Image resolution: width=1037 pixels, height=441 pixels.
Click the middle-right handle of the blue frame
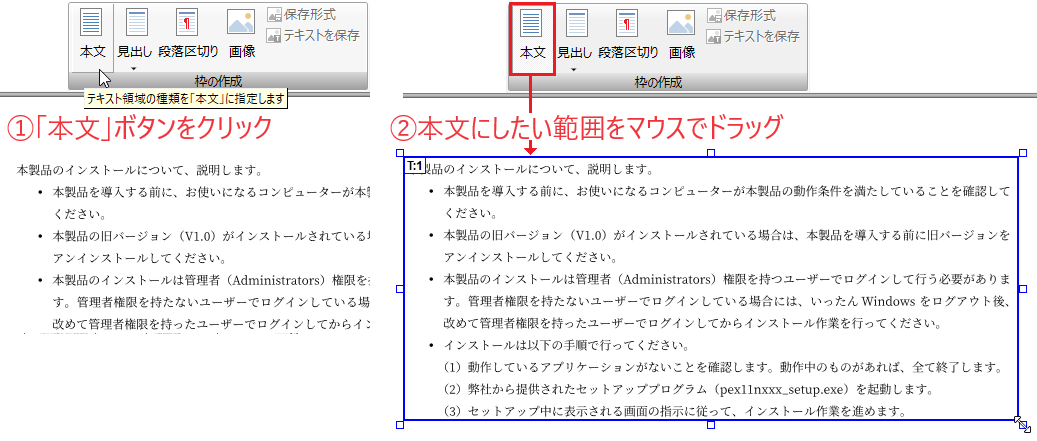[1023, 289]
